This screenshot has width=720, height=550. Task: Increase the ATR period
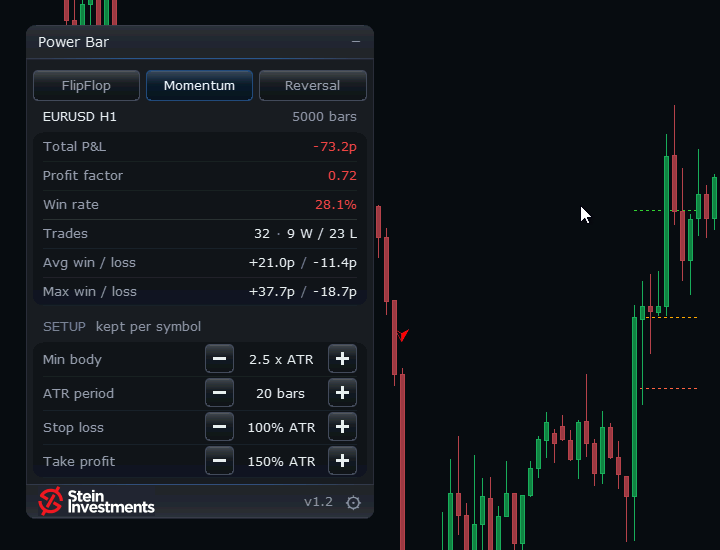coord(343,393)
